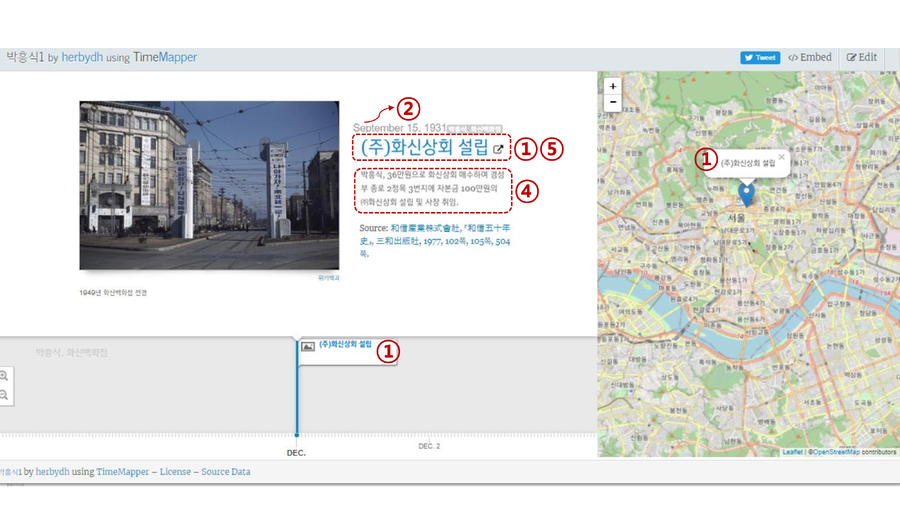
Task: Open the Source Data link
Action: [226, 472]
